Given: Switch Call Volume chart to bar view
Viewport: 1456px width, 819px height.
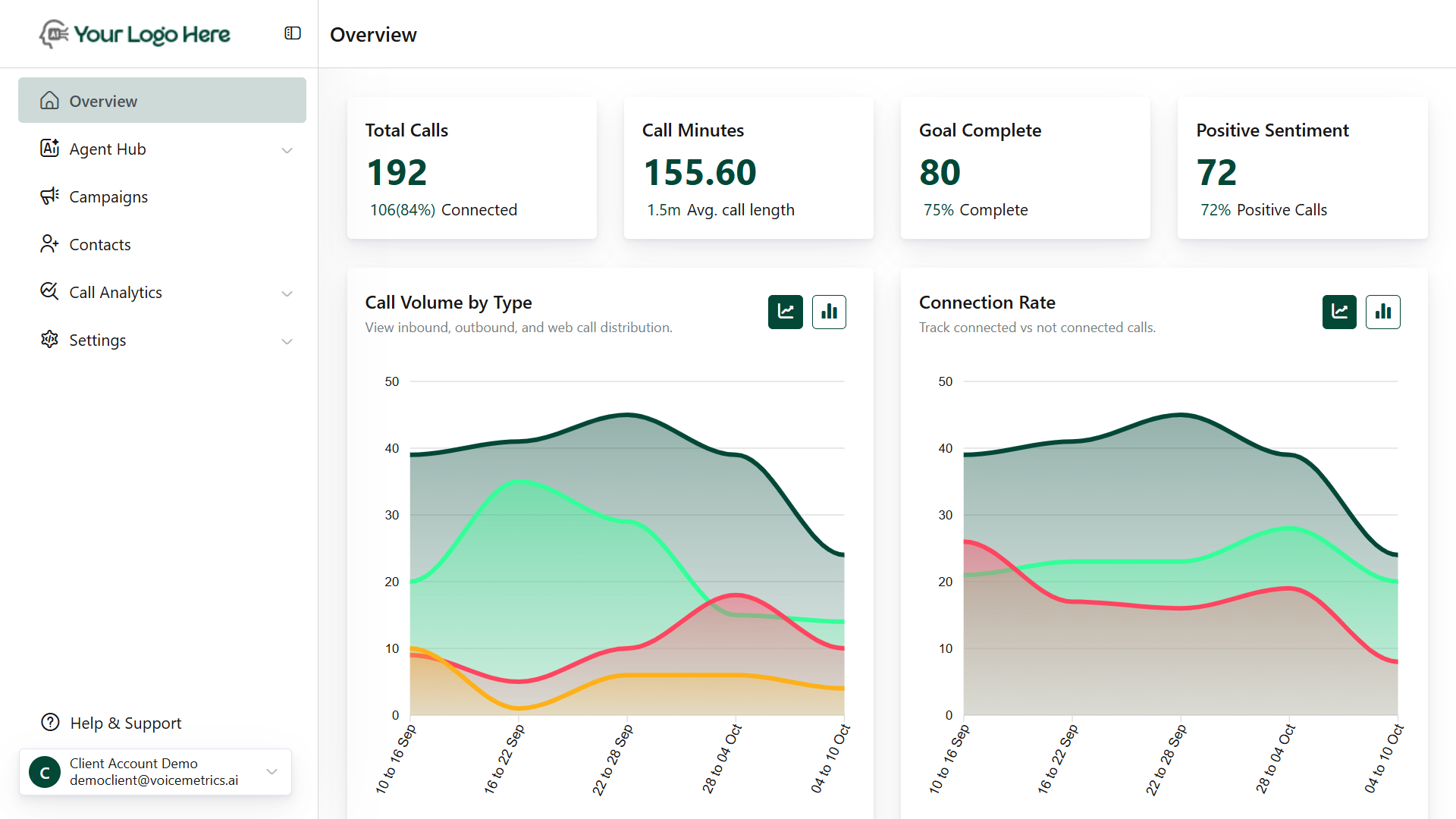Looking at the screenshot, I should (x=829, y=312).
